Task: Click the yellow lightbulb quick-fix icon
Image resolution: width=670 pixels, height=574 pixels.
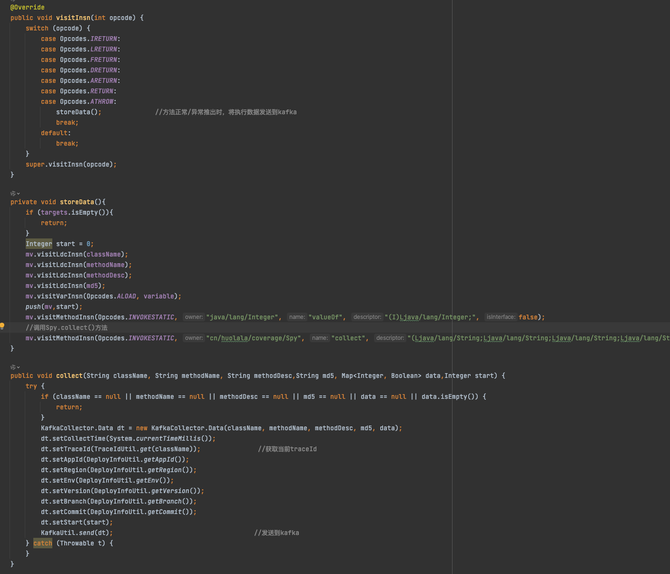Action: [3, 327]
